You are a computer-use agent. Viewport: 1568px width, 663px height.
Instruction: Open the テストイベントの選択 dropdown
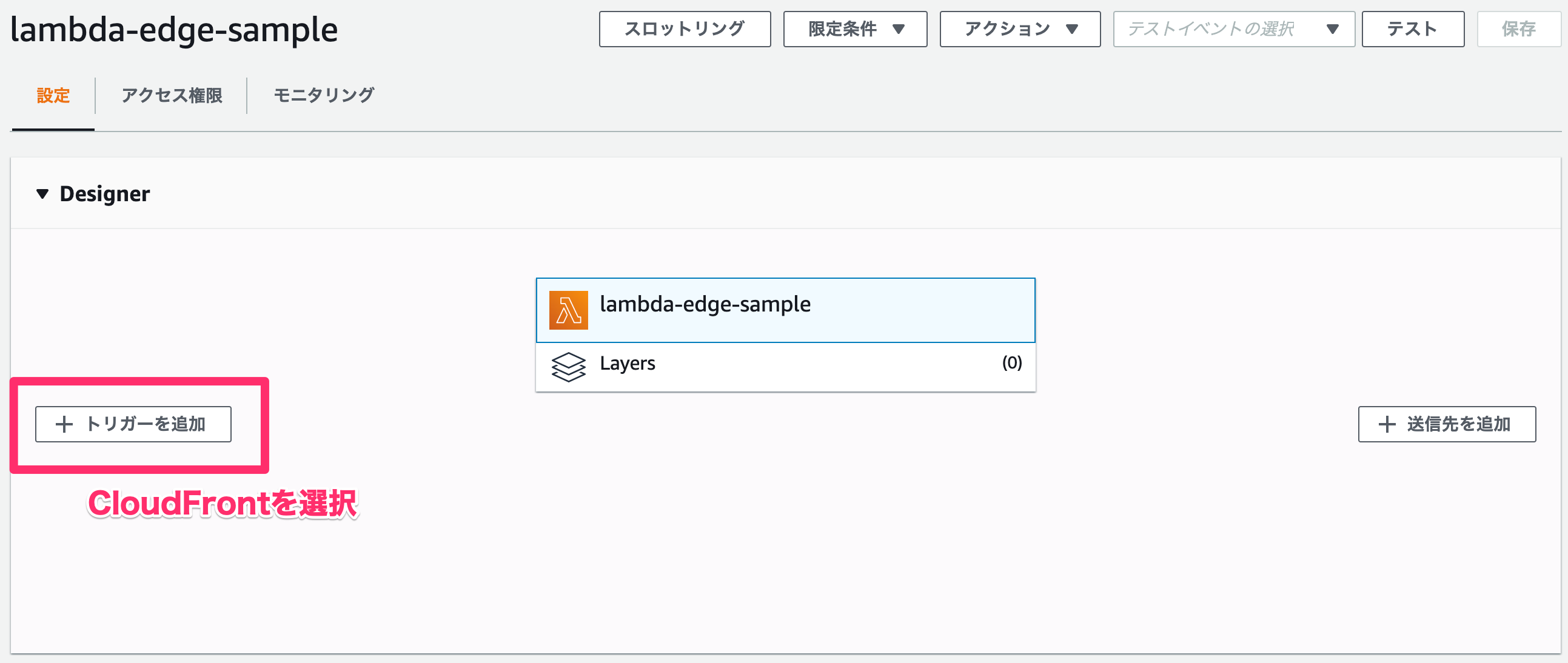[1234, 28]
